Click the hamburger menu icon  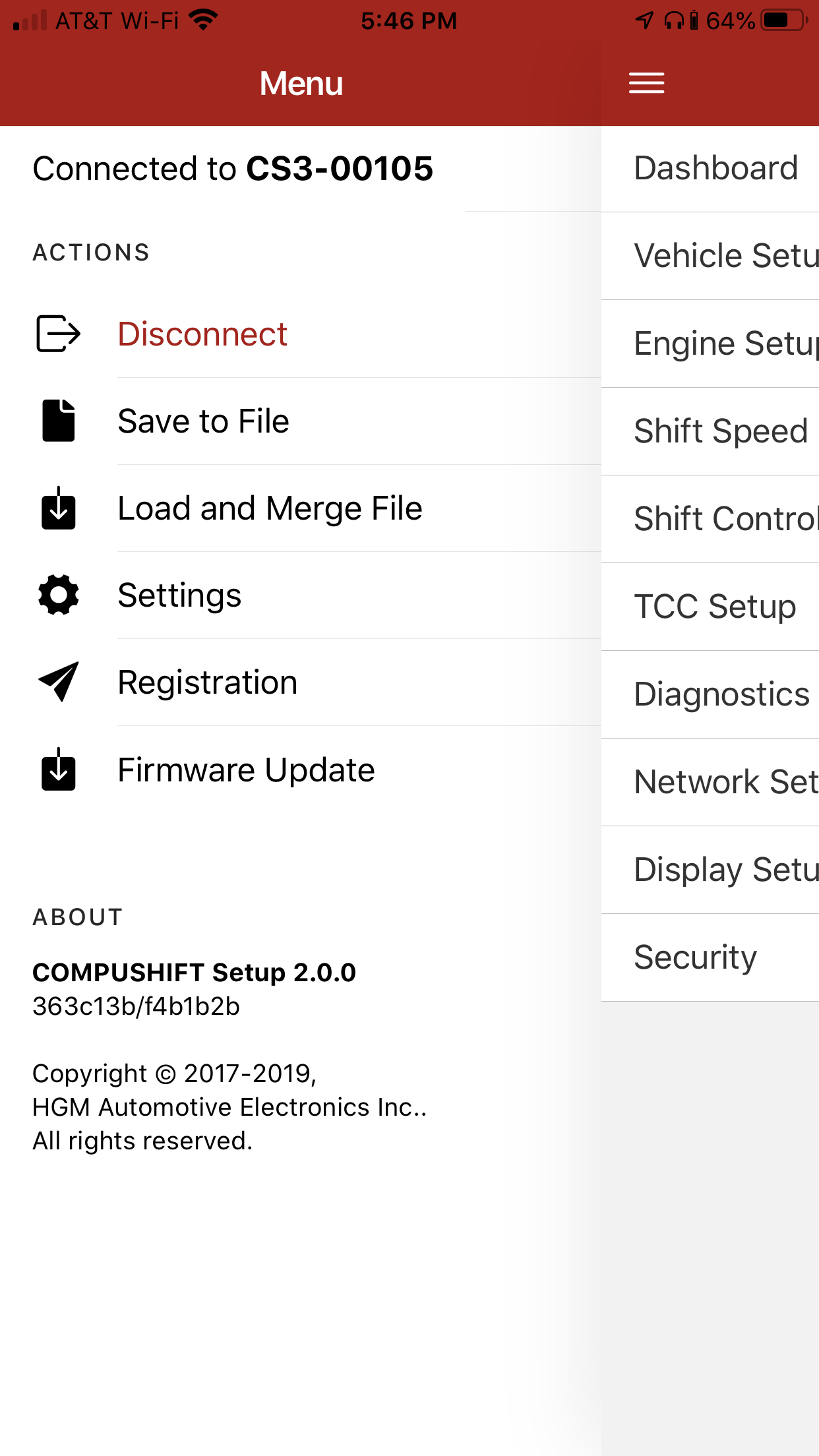point(646,82)
